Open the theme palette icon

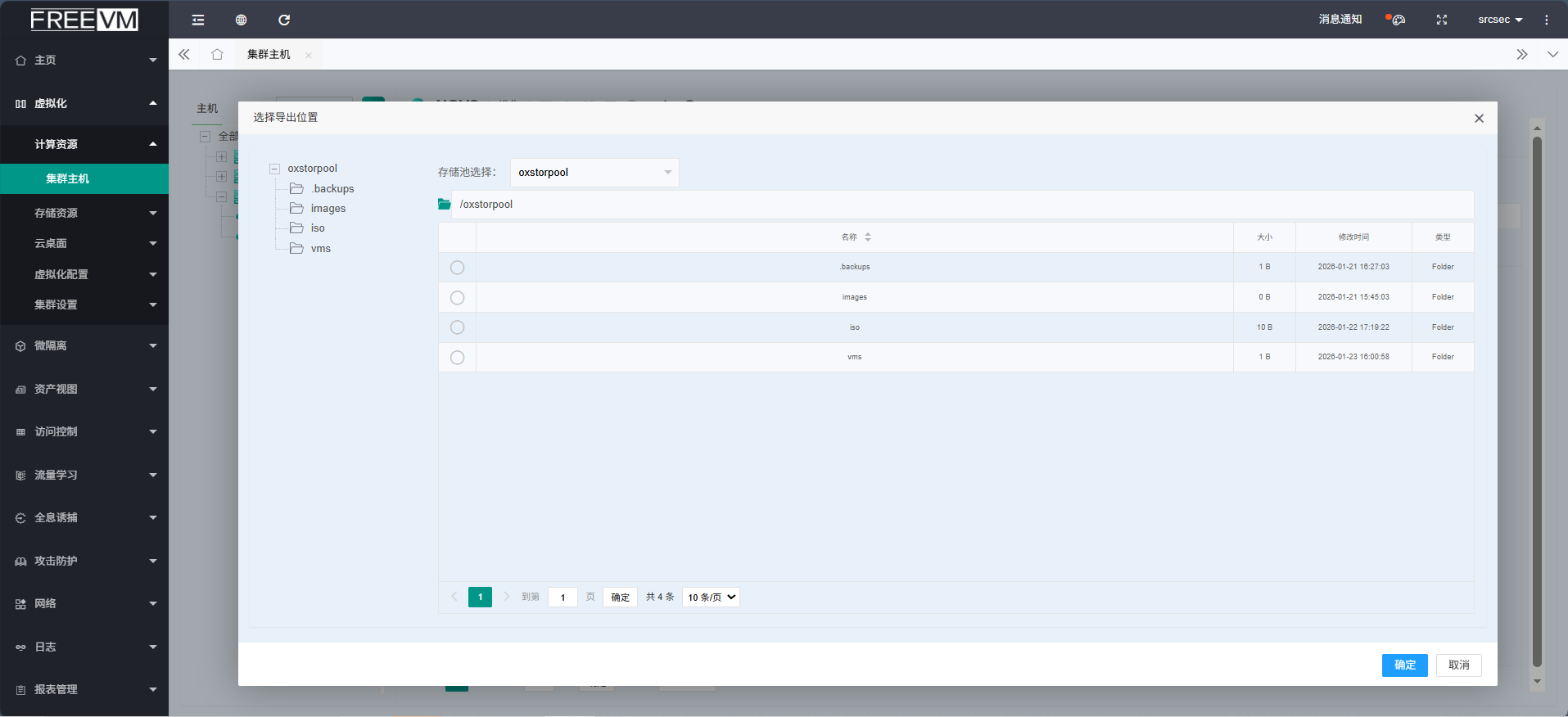coord(1398,20)
